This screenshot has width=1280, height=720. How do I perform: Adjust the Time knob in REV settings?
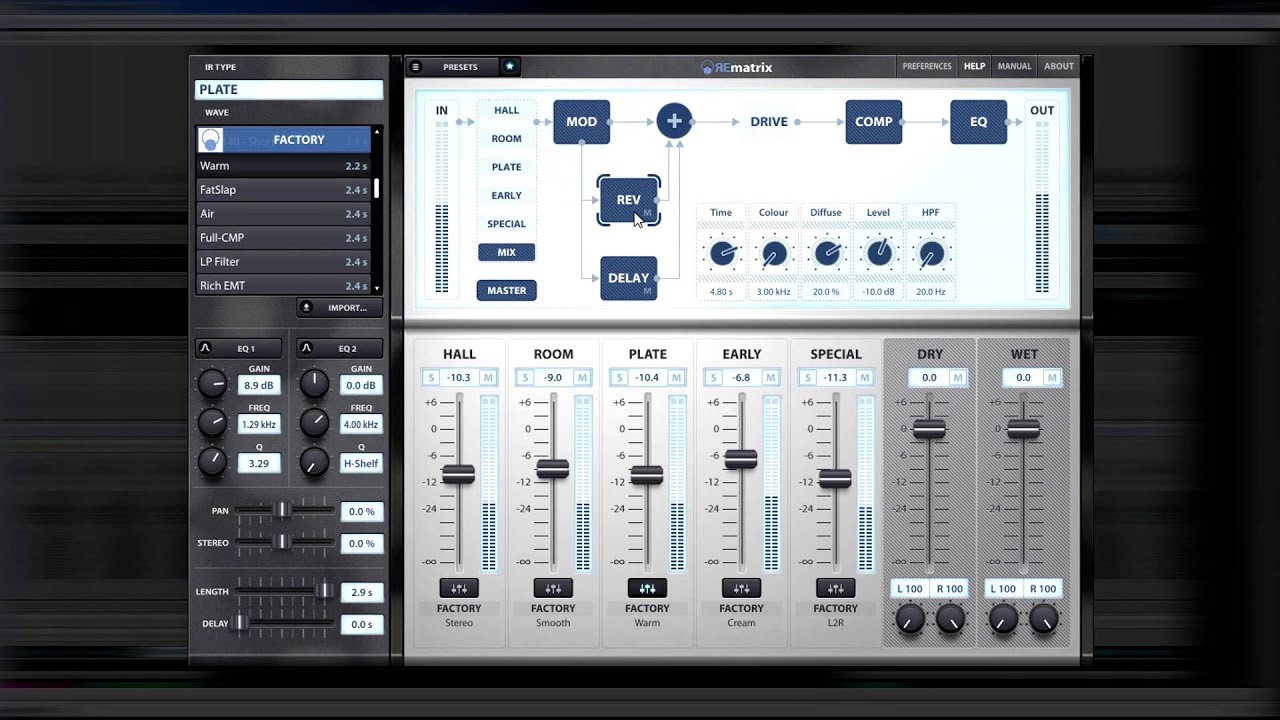tap(721, 252)
